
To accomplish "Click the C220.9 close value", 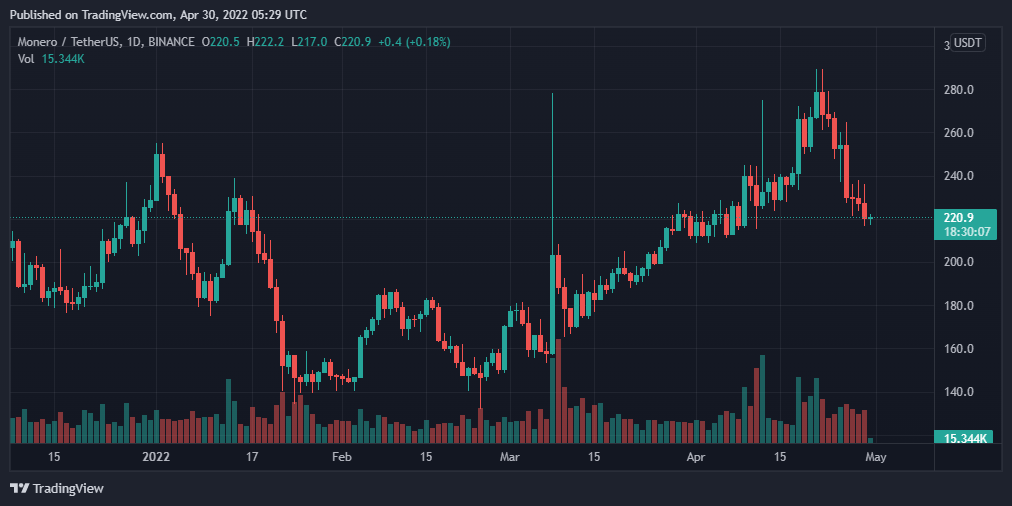I will (352, 42).
